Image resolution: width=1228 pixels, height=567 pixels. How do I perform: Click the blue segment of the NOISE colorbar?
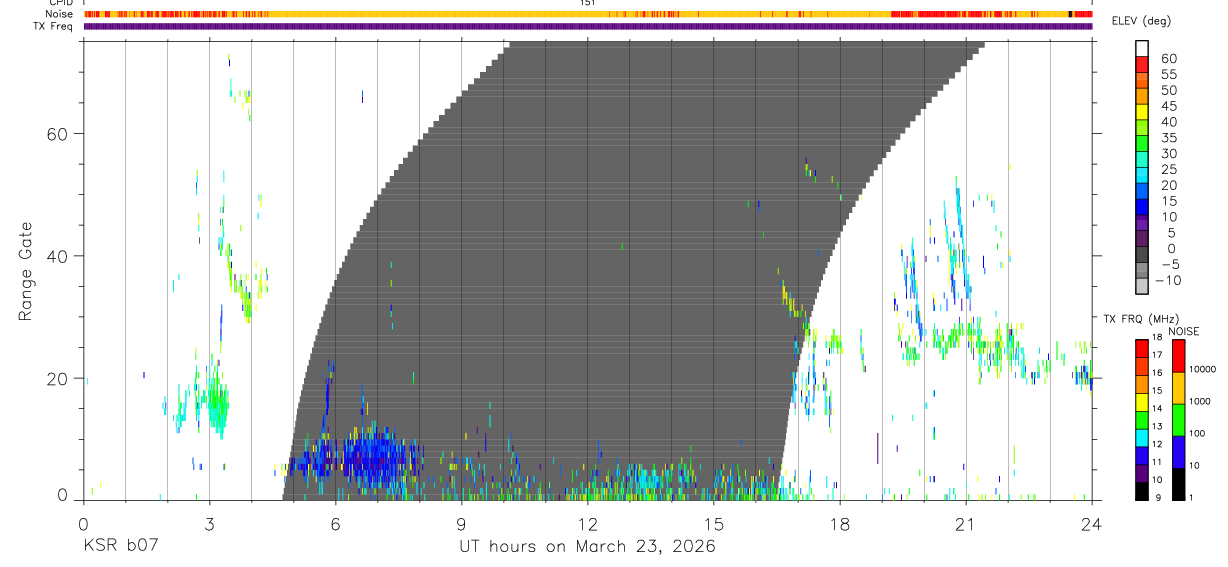(1179, 452)
